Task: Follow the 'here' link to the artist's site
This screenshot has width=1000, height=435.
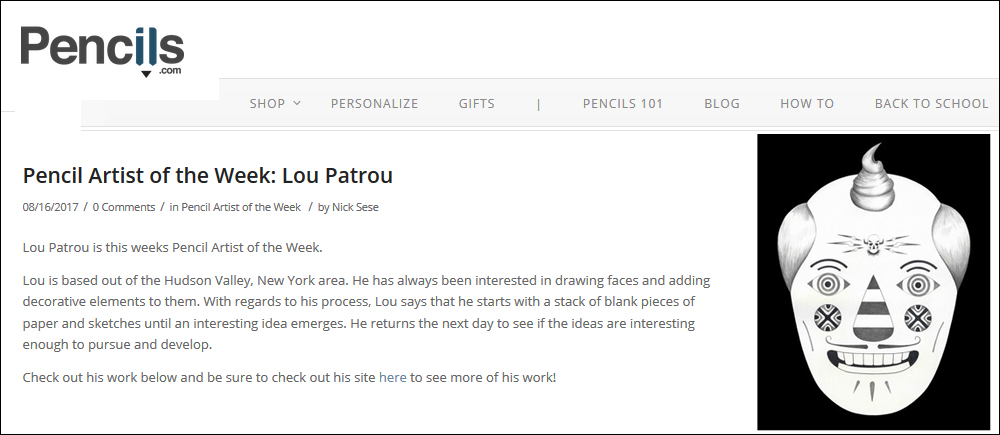Action: [x=392, y=377]
